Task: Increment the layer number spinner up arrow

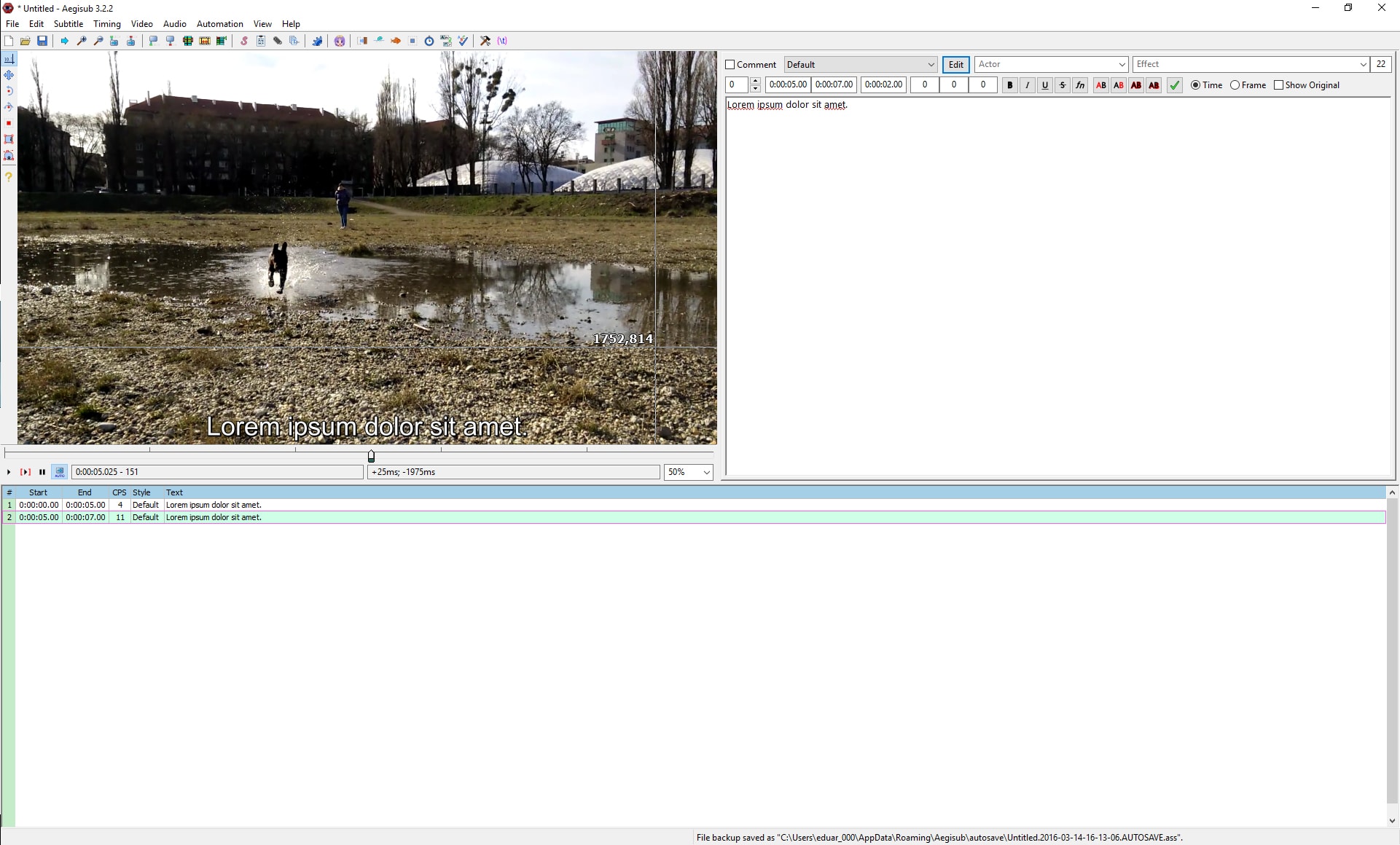Action: coord(755,81)
